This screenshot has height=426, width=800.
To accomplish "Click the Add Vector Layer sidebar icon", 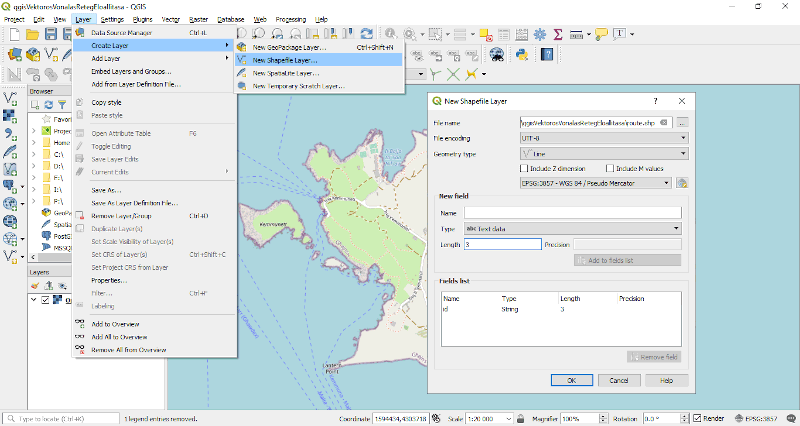I will 10,98.
